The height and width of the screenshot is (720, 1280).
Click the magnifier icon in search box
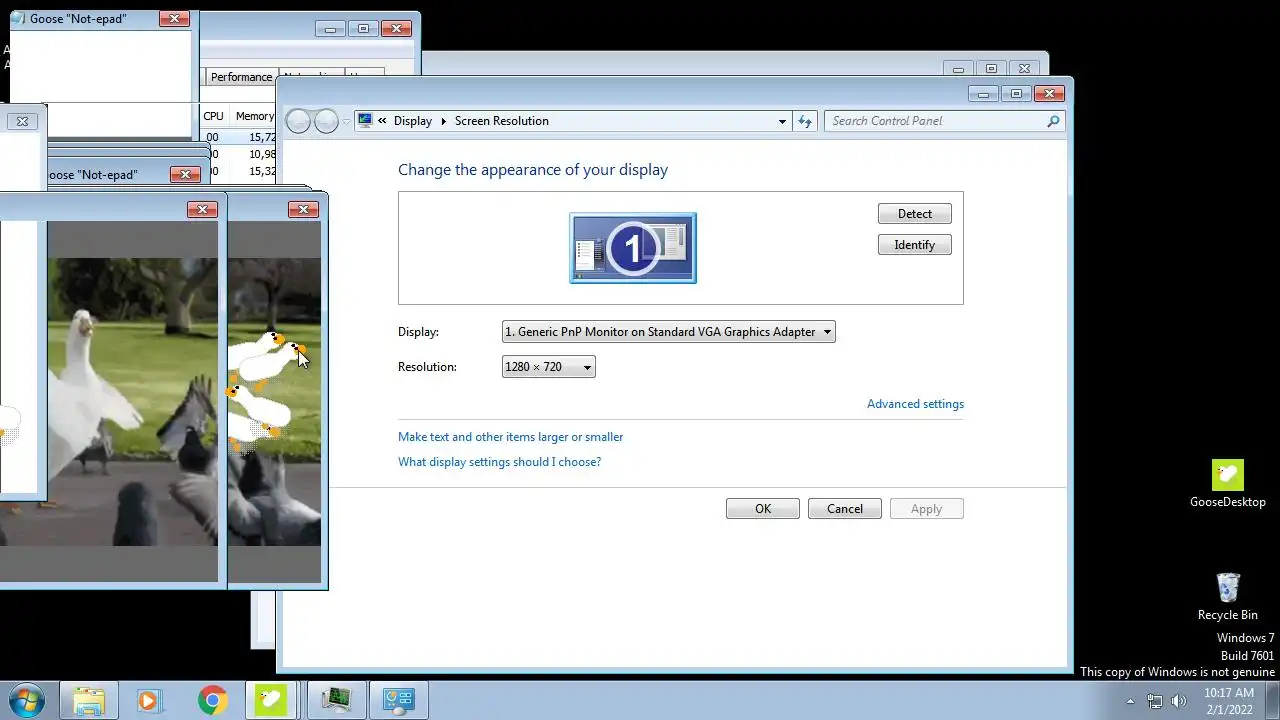coord(1053,121)
